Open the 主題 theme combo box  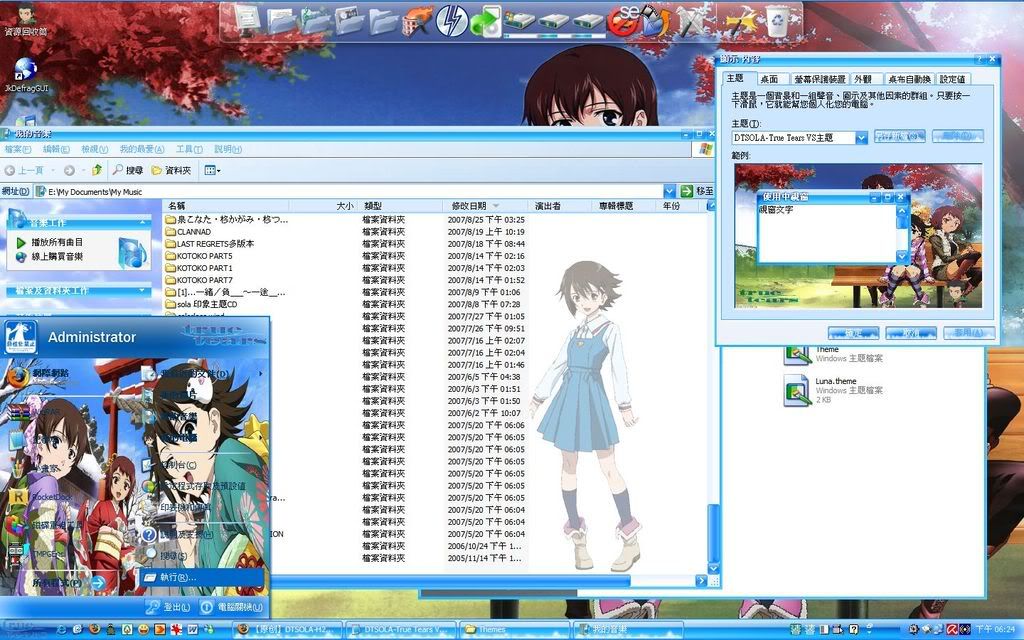(799, 138)
